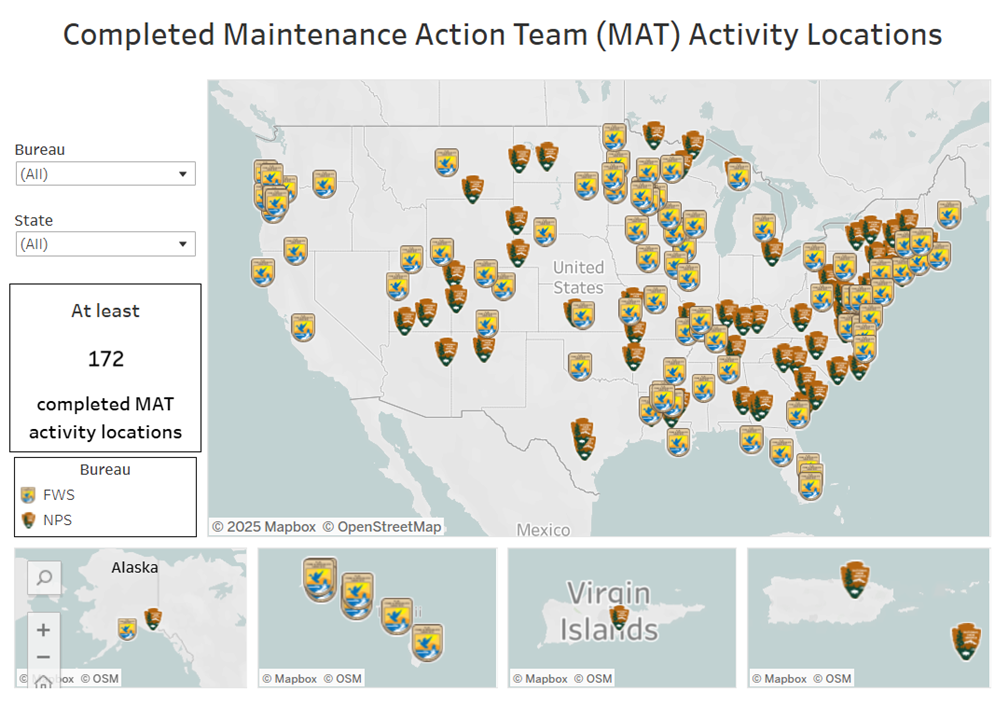The height and width of the screenshot is (706, 1003).
Task: Click the NPS marker cluster in southern Texas
Action: (x=583, y=439)
